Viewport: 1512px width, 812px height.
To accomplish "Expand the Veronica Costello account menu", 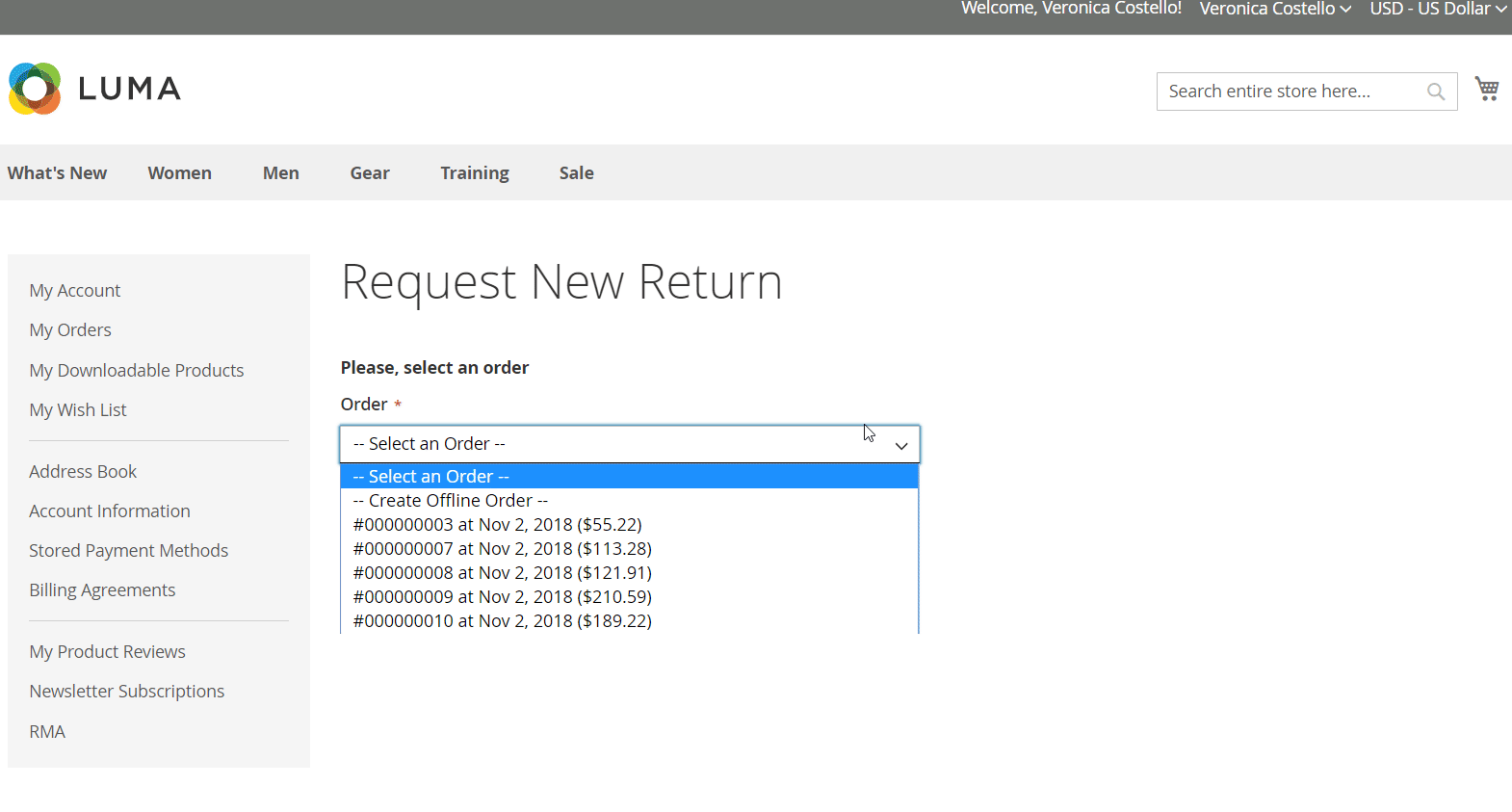I will tap(1275, 9).
